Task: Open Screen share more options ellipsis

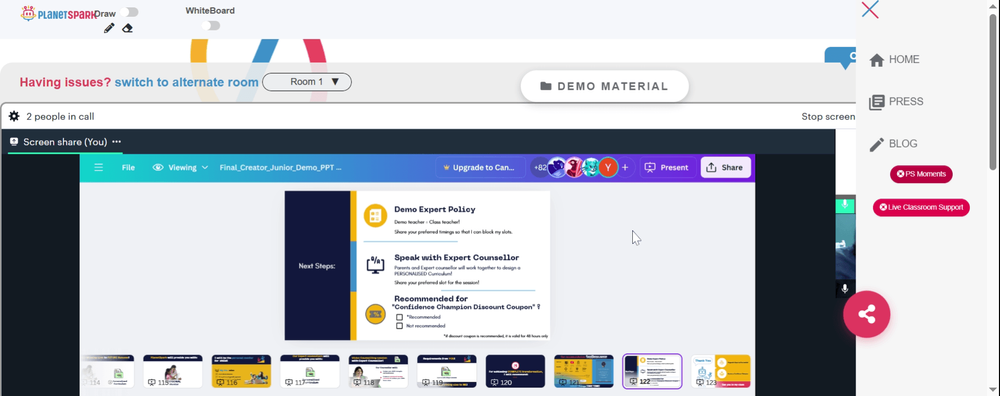Action: click(117, 142)
